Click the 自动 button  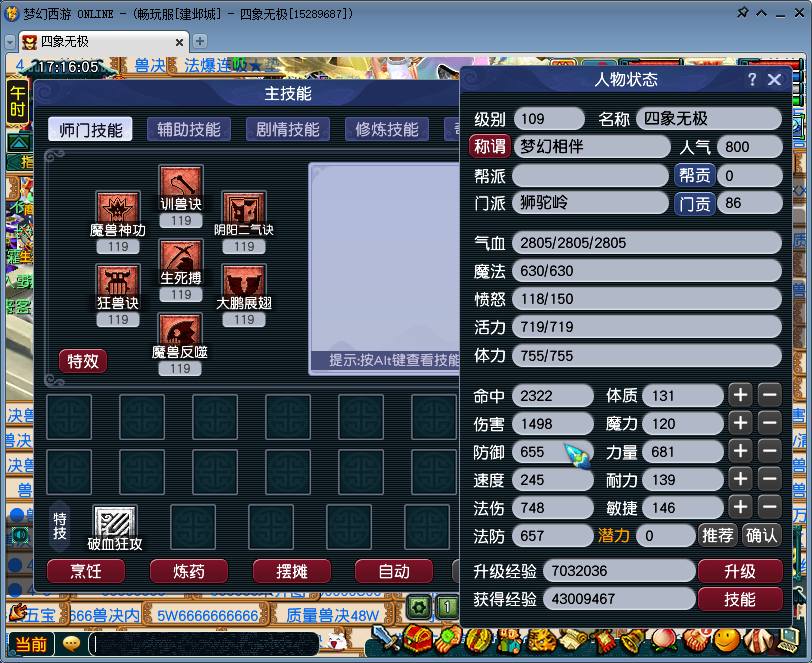pyautogui.click(x=394, y=571)
